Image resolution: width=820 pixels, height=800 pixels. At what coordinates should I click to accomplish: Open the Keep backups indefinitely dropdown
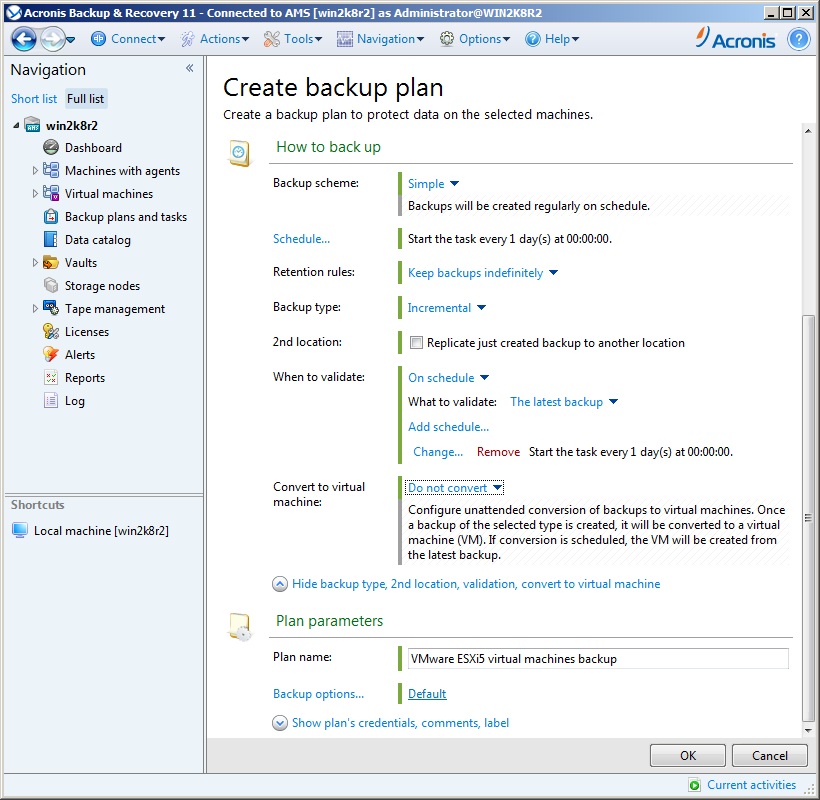[x=483, y=273]
